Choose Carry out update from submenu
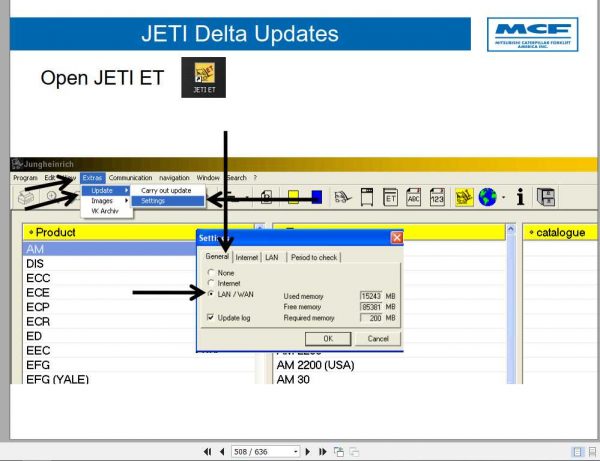 click(166, 191)
